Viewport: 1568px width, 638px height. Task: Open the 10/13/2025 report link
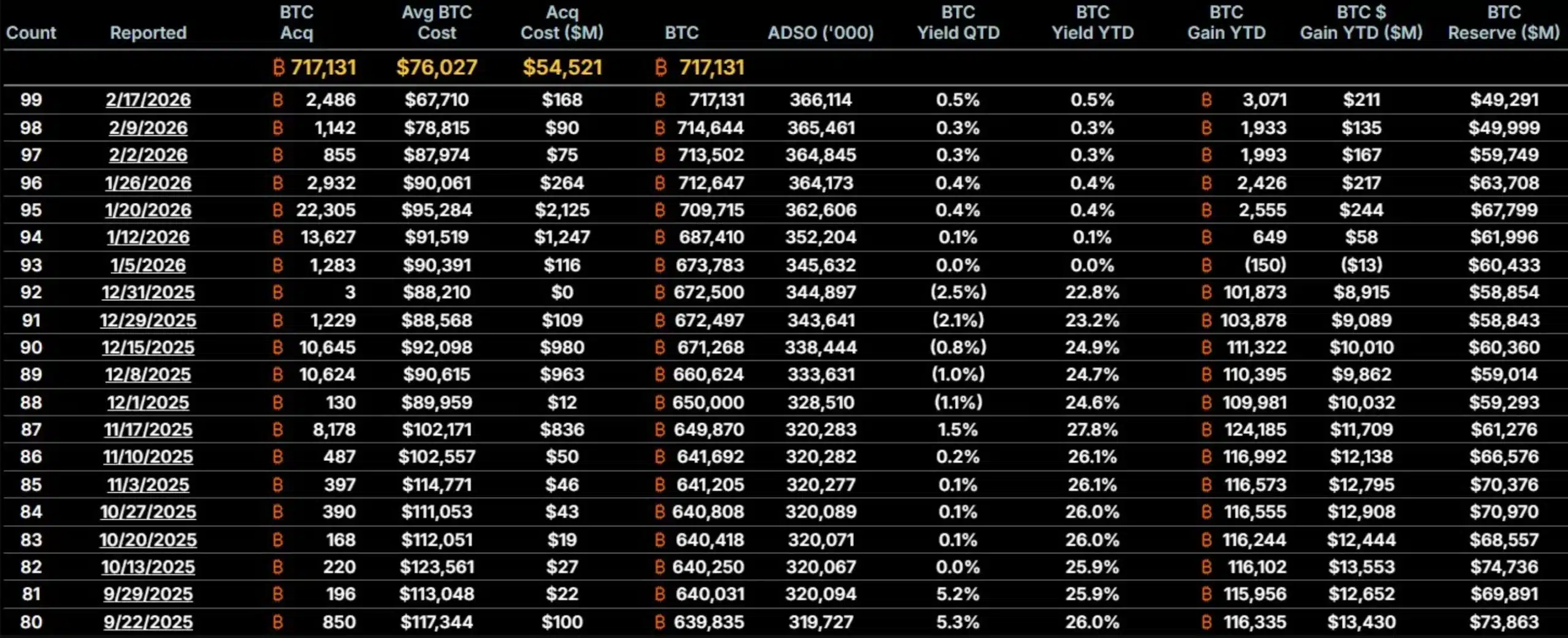tap(148, 567)
